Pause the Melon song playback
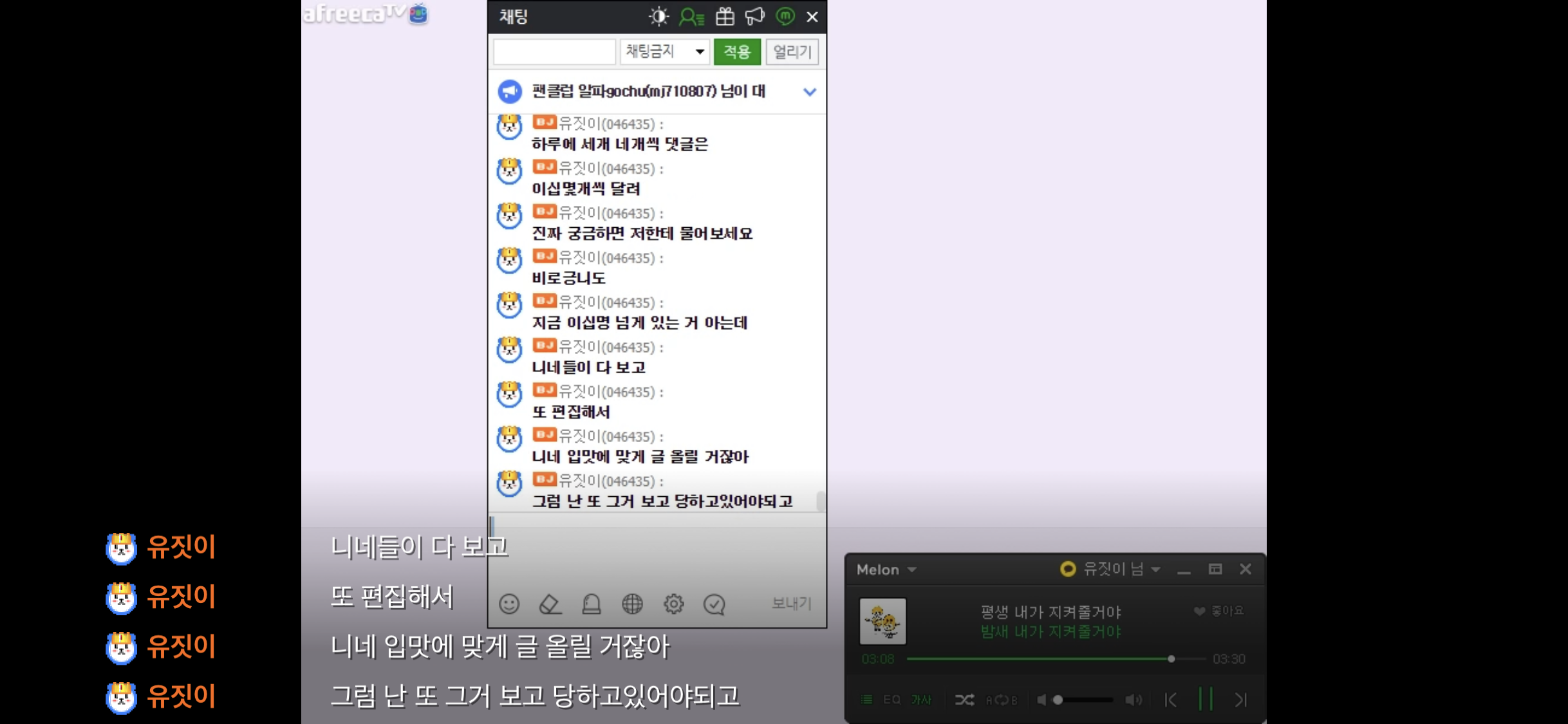Screen dimensions: 1568x724 (1206, 699)
